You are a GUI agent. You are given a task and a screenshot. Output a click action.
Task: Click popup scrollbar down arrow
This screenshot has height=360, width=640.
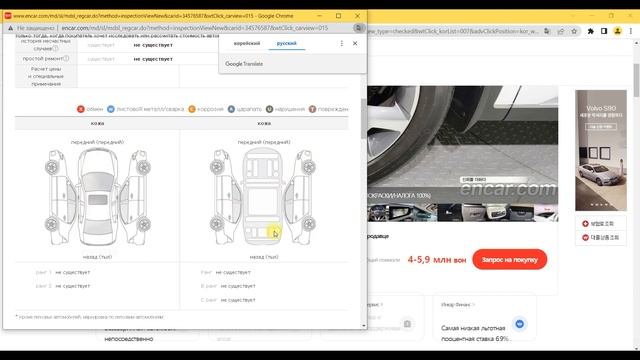pos(364,325)
